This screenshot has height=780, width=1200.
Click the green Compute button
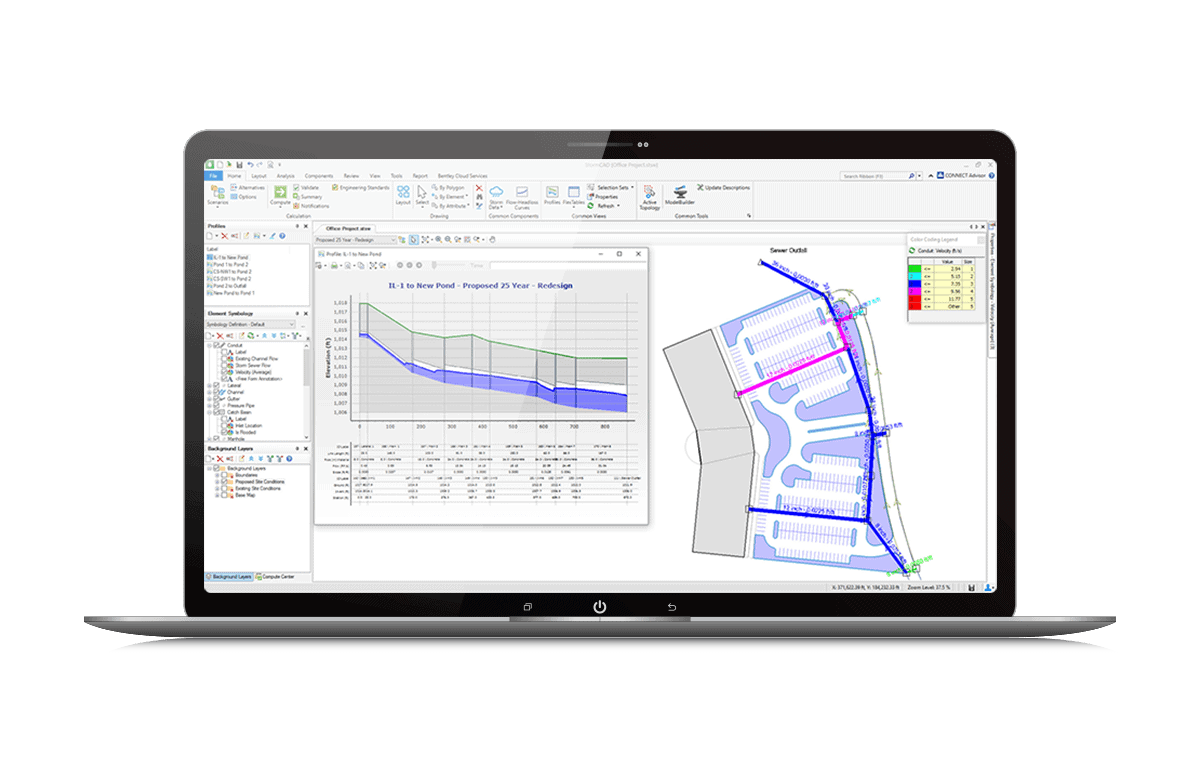(x=280, y=195)
